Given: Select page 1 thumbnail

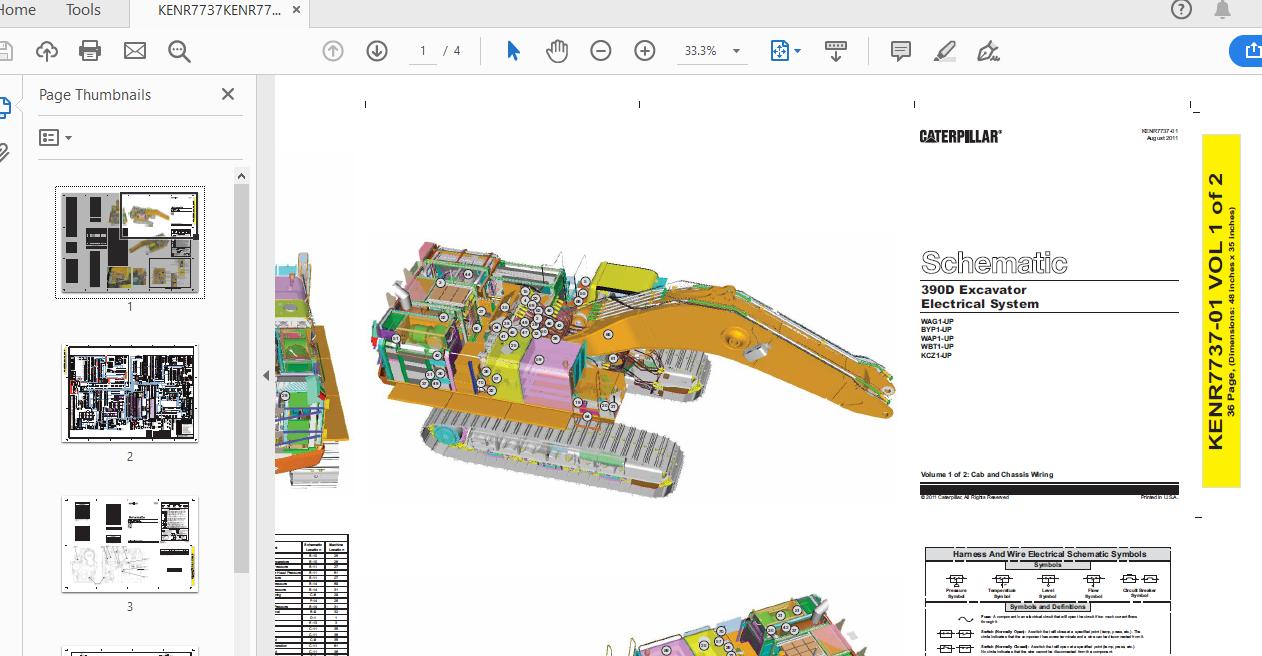Looking at the screenshot, I should [130, 242].
